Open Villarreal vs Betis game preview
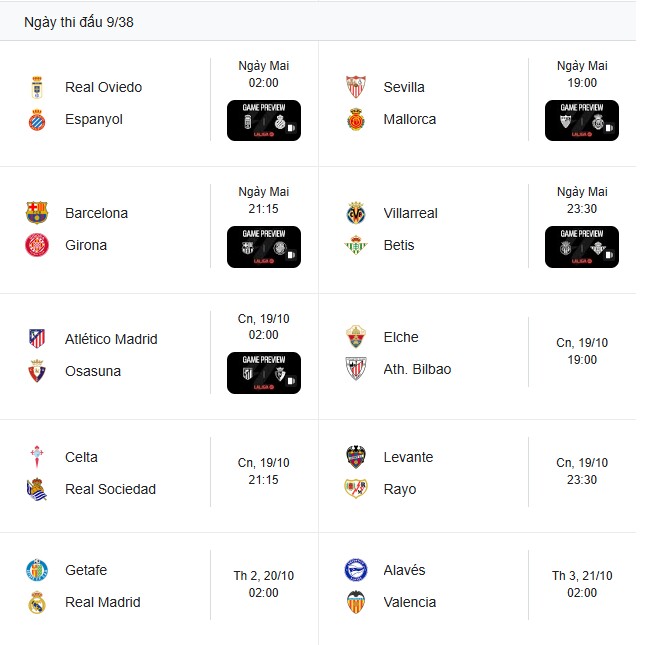The image size is (648, 645). tap(582, 246)
